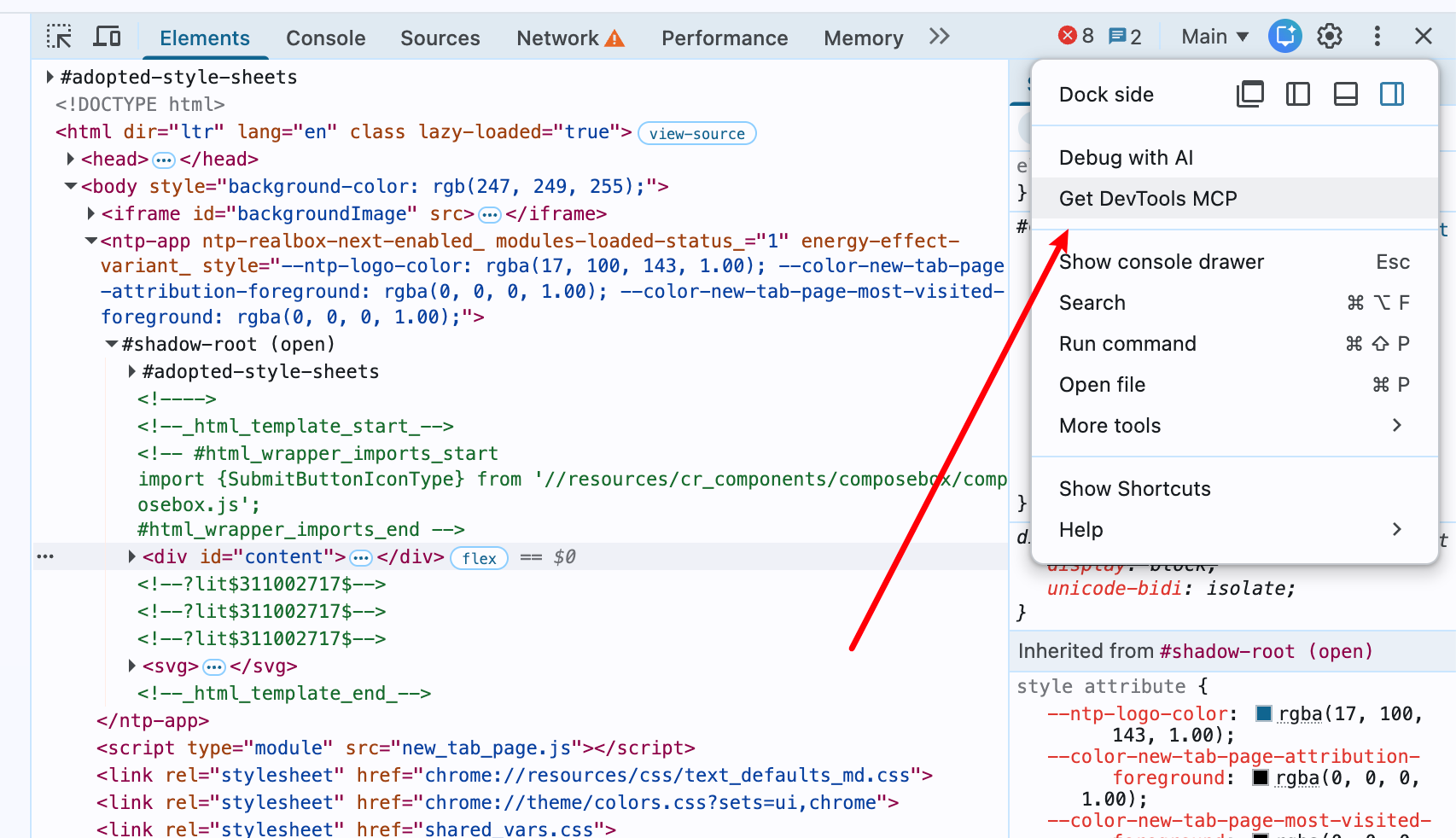The image size is (1456, 838).
Task: Choose Run command menu item
Action: (1234, 344)
